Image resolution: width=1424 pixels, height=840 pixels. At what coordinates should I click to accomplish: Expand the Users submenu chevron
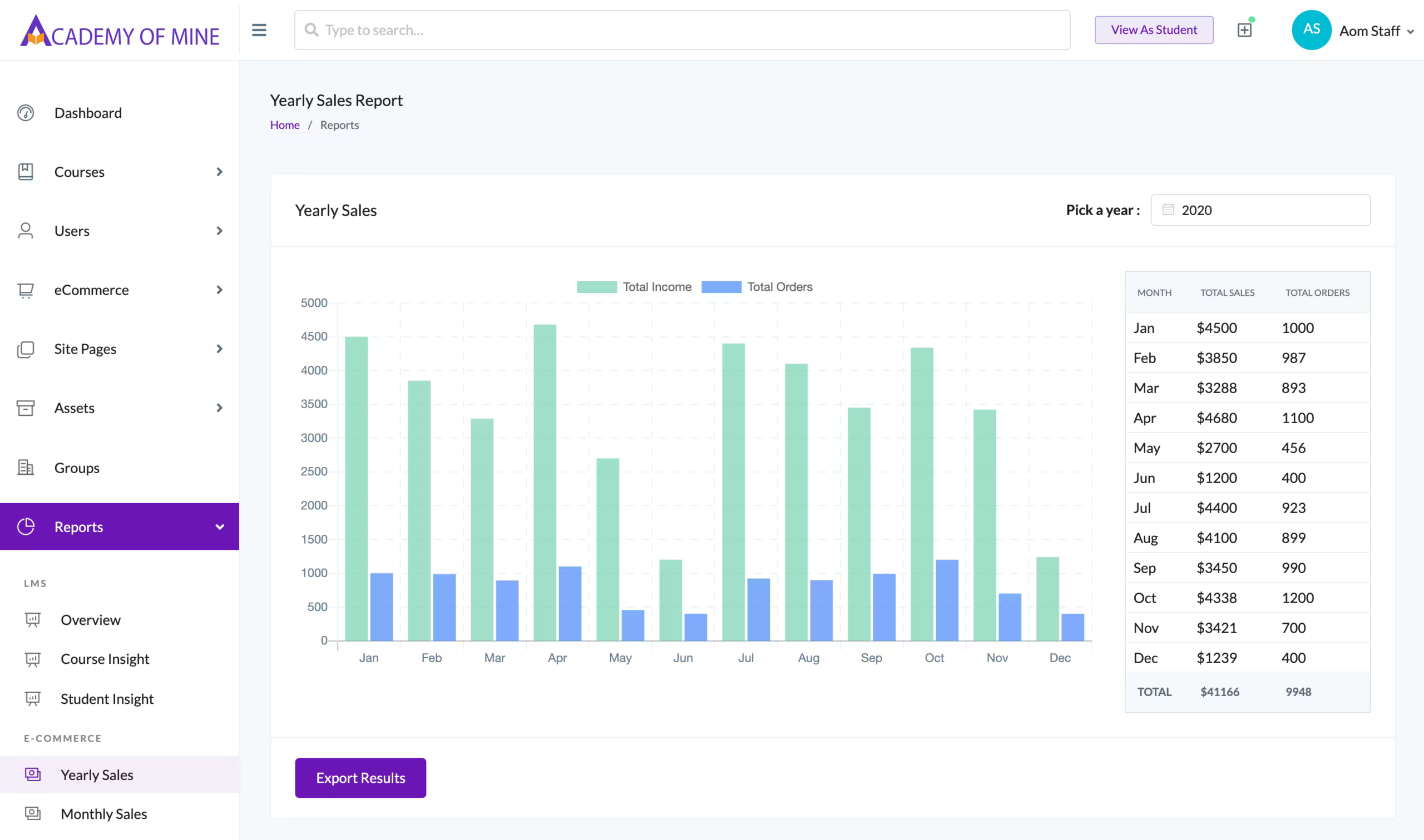(x=220, y=231)
